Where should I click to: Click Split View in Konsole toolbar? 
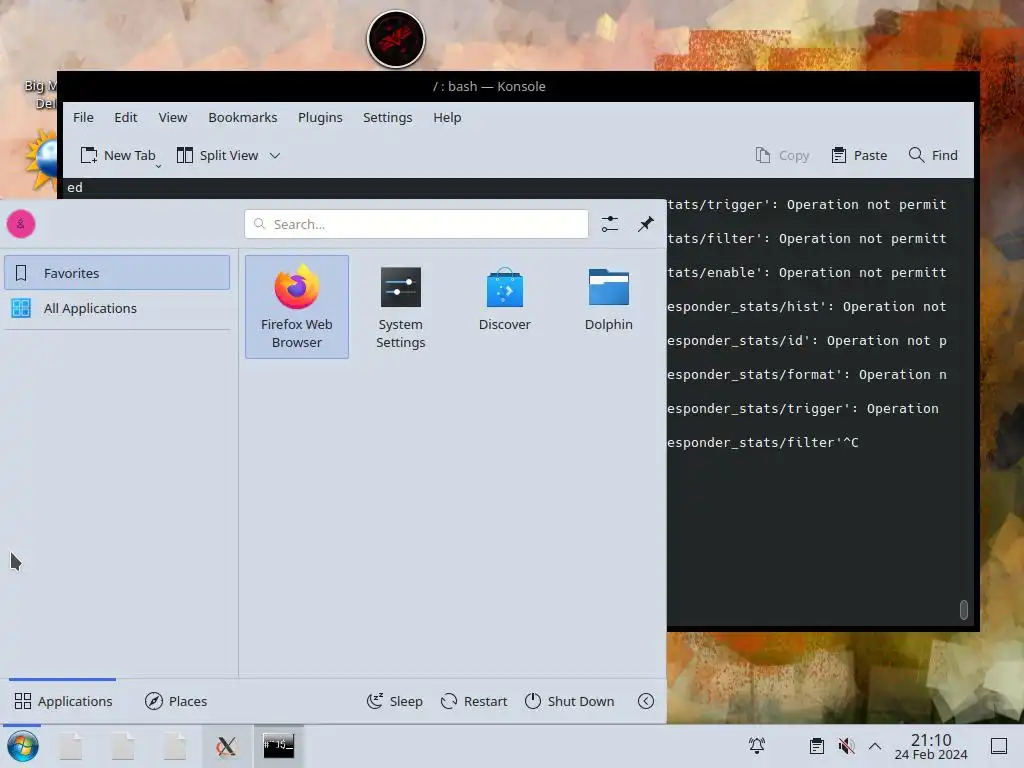coord(217,155)
